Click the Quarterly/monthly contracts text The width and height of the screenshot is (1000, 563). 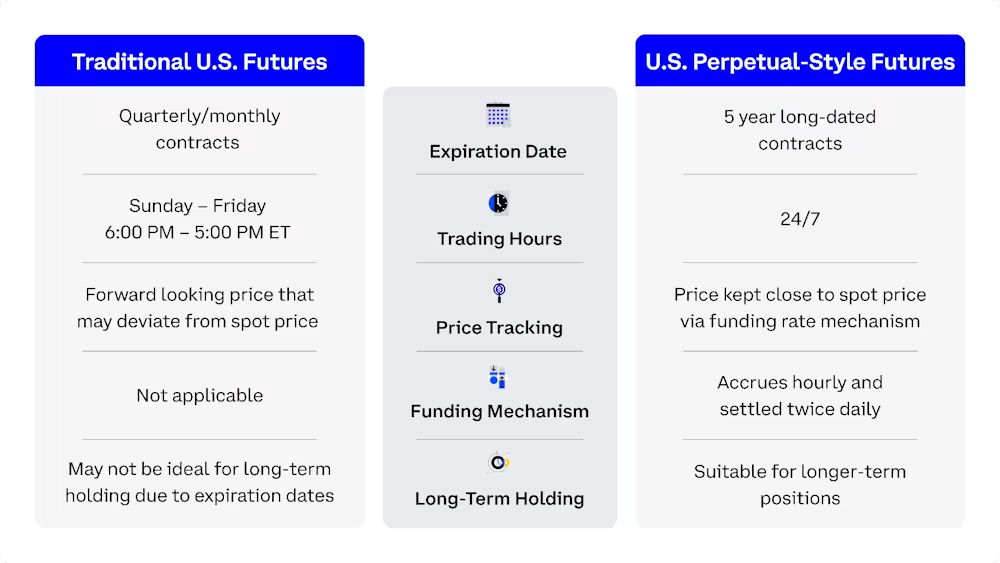[x=199, y=129]
